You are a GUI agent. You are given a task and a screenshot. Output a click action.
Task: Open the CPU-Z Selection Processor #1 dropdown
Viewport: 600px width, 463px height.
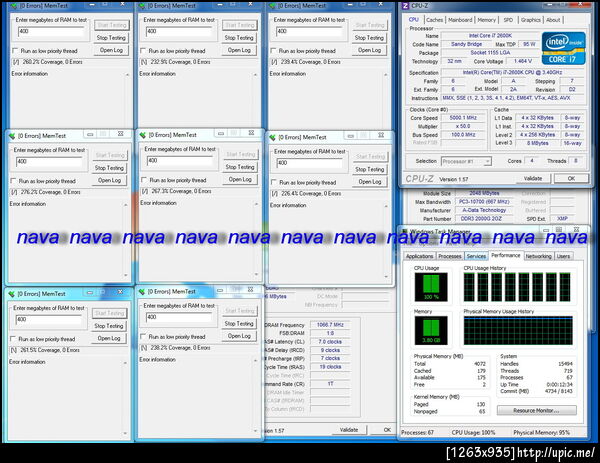(x=487, y=161)
